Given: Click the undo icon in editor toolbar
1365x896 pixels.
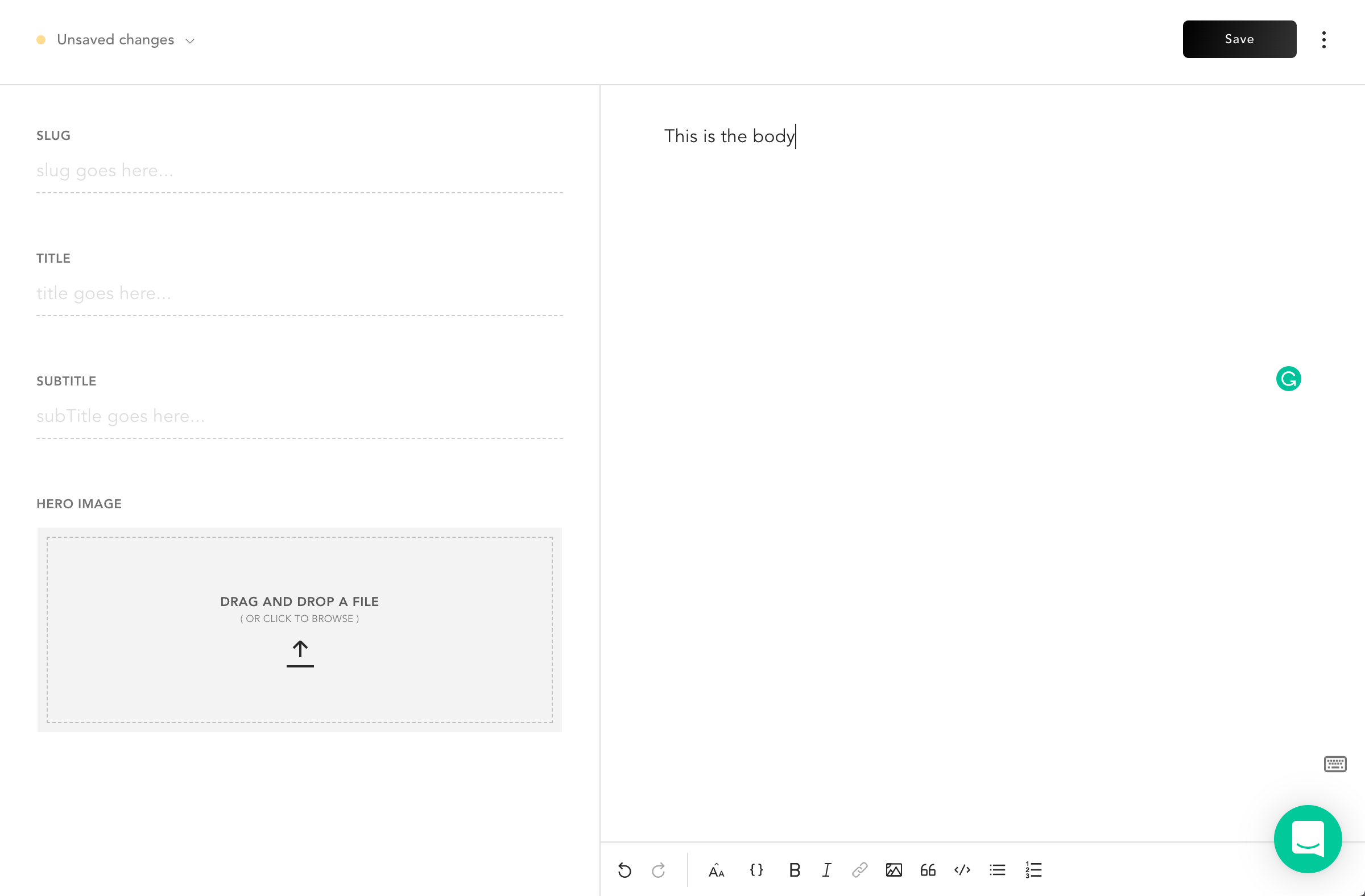Looking at the screenshot, I should [624, 870].
